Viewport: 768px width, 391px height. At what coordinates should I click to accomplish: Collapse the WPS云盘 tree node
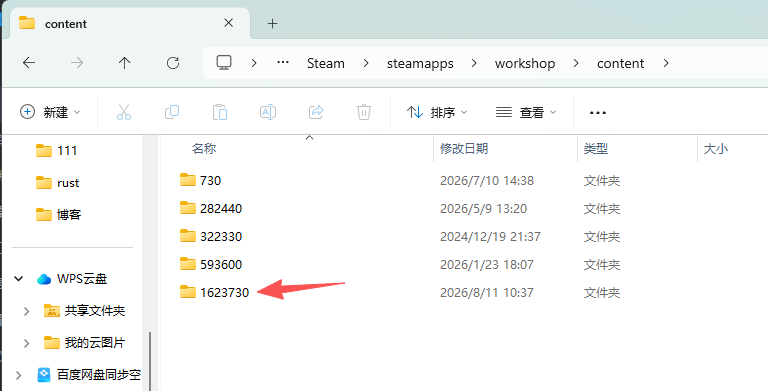tap(19, 279)
